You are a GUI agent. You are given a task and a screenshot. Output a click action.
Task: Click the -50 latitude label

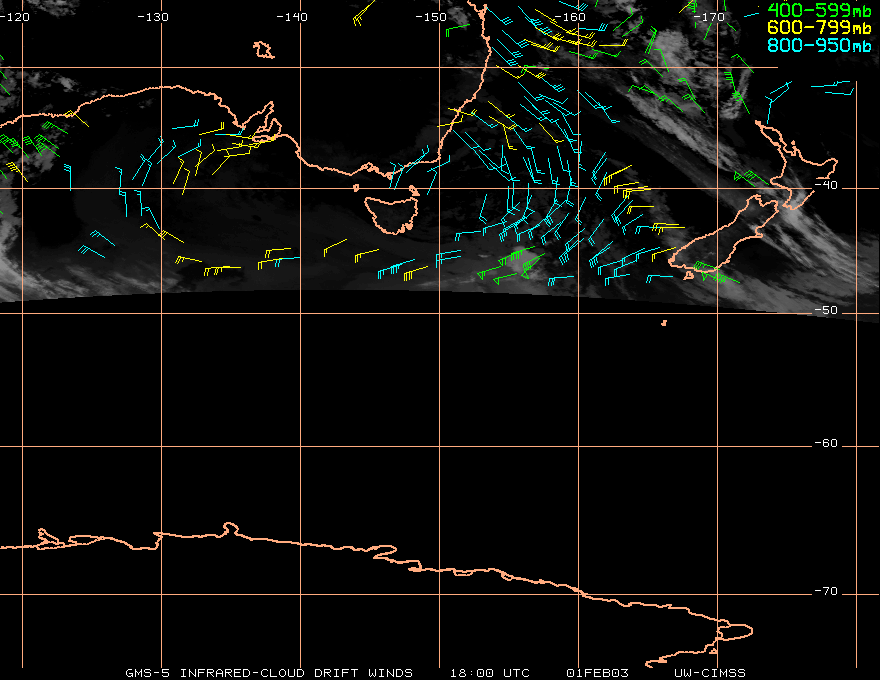point(826,310)
